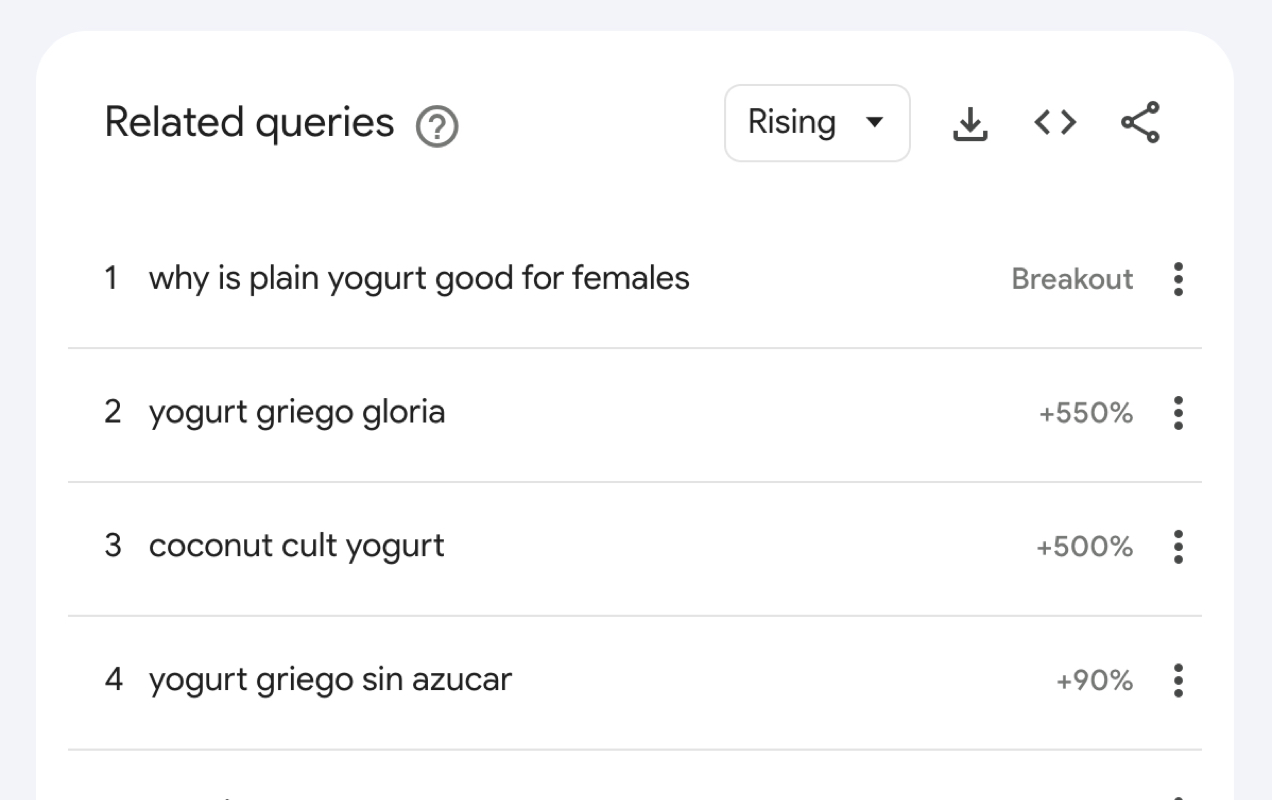Click the Breakout label
Viewport: 1272px width, 800px height.
(x=1072, y=279)
